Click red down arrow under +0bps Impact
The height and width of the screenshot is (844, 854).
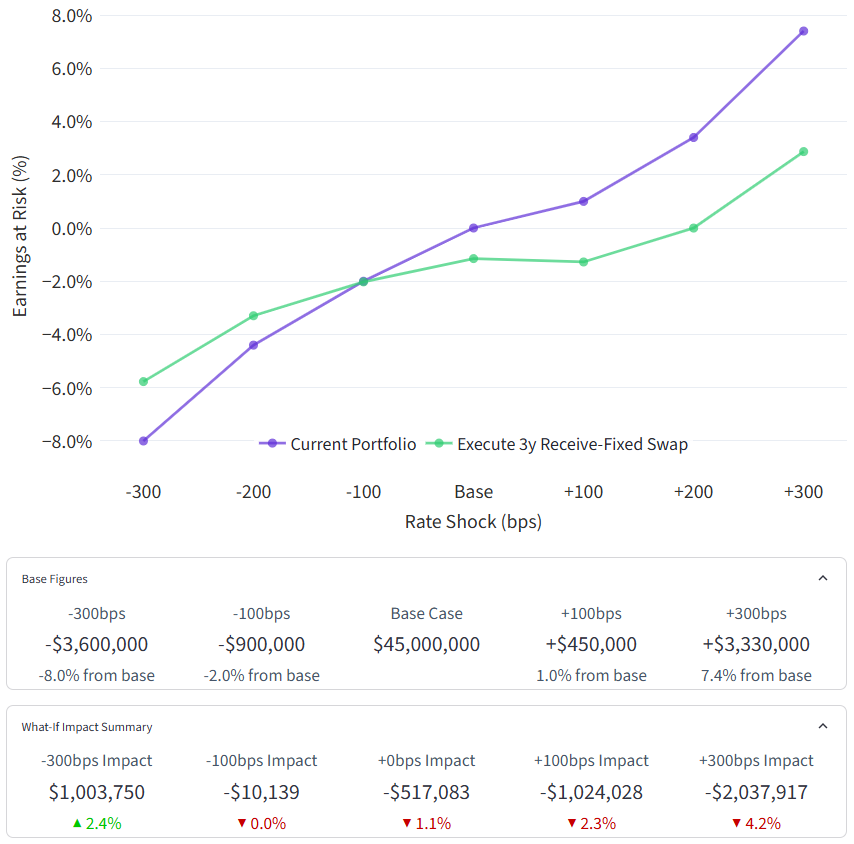(406, 824)
